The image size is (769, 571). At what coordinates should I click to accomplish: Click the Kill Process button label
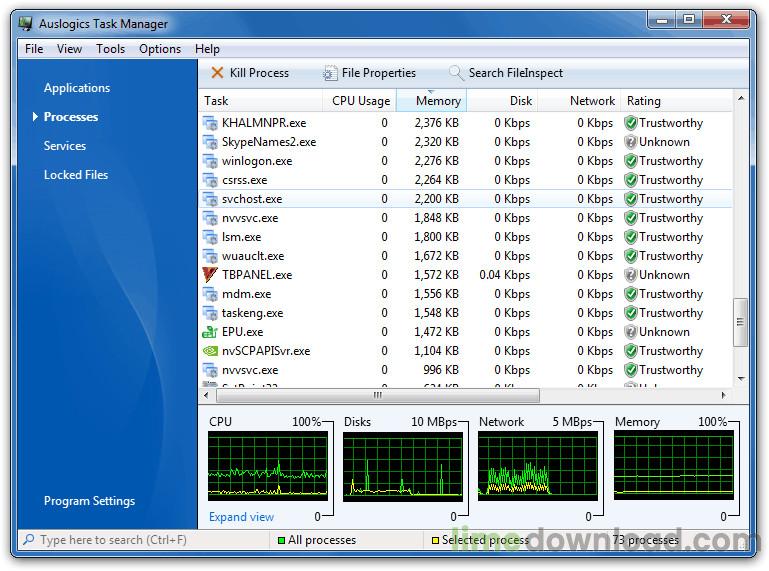(x=259, y=73)
